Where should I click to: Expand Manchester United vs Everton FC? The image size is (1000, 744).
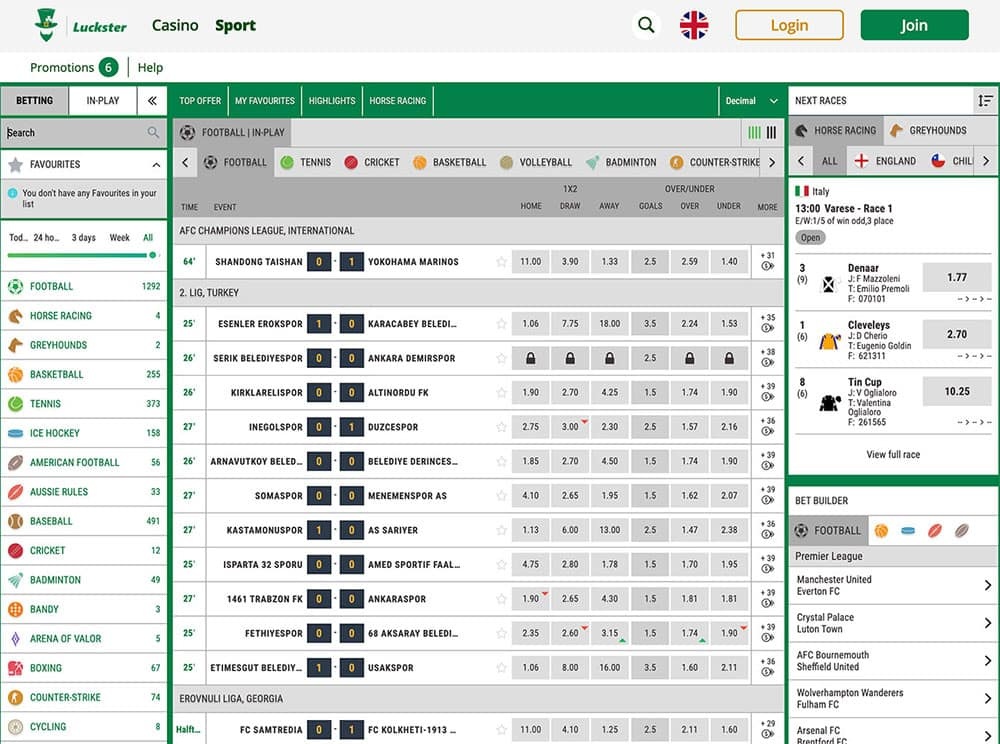[893, 585]
